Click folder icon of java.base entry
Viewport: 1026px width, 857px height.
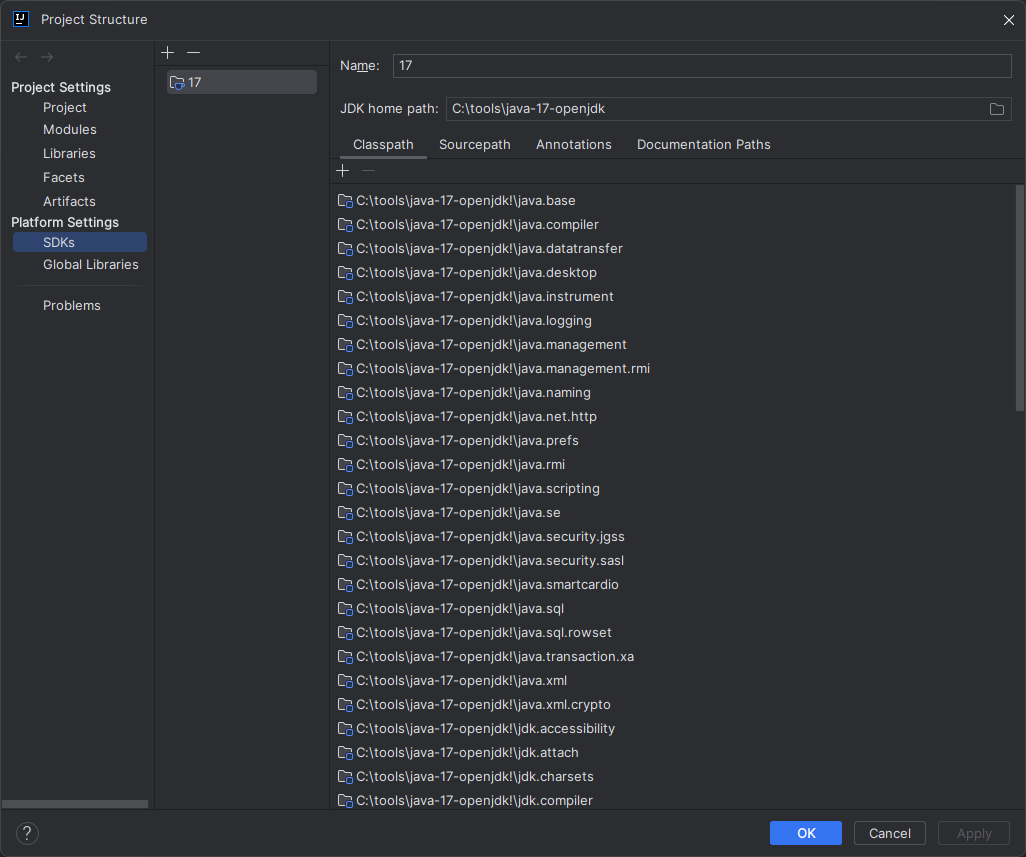click(x=345, y=201)
